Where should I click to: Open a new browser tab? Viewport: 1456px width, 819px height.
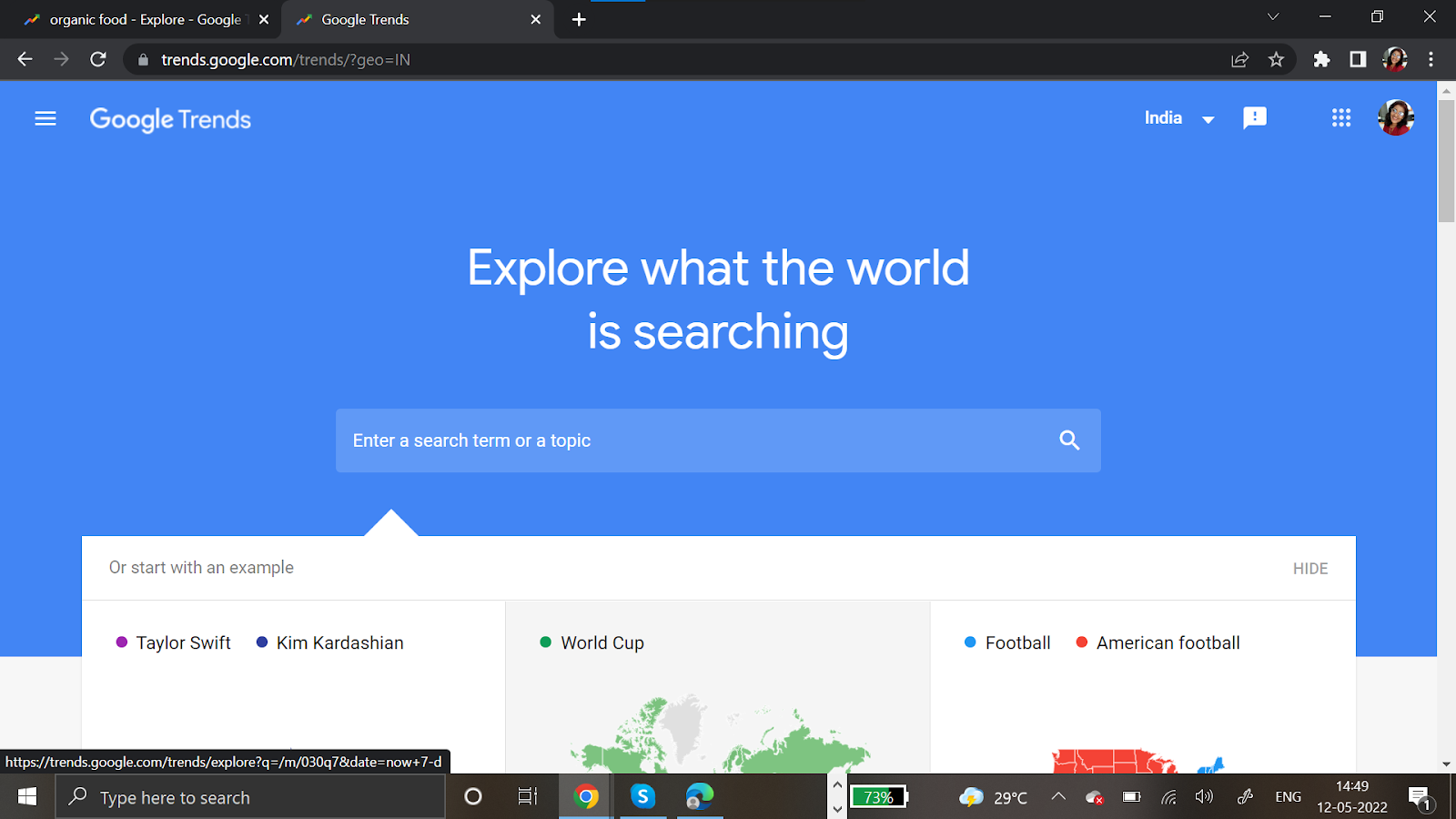tap(579, 19)
